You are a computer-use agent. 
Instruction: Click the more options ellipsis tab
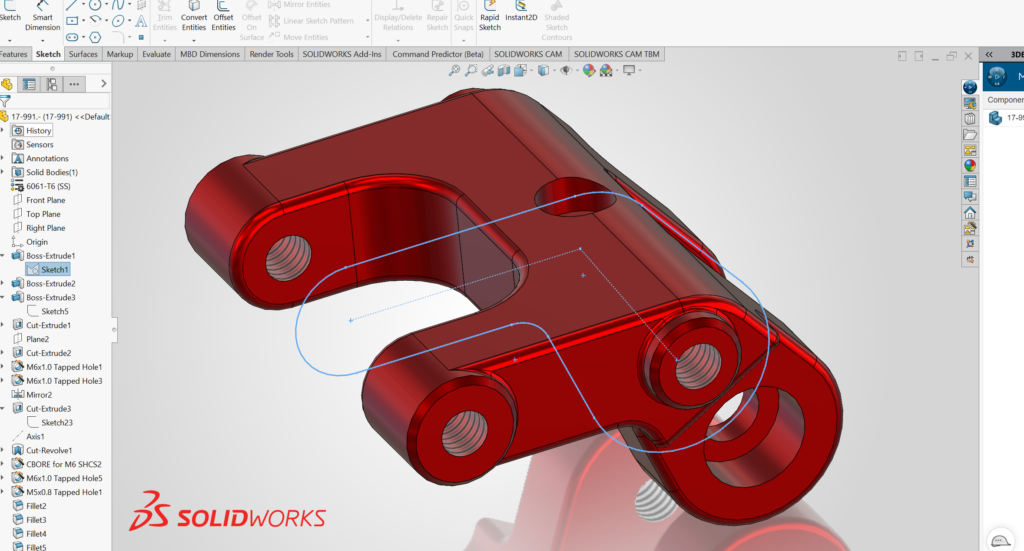[x=74, y=84]
